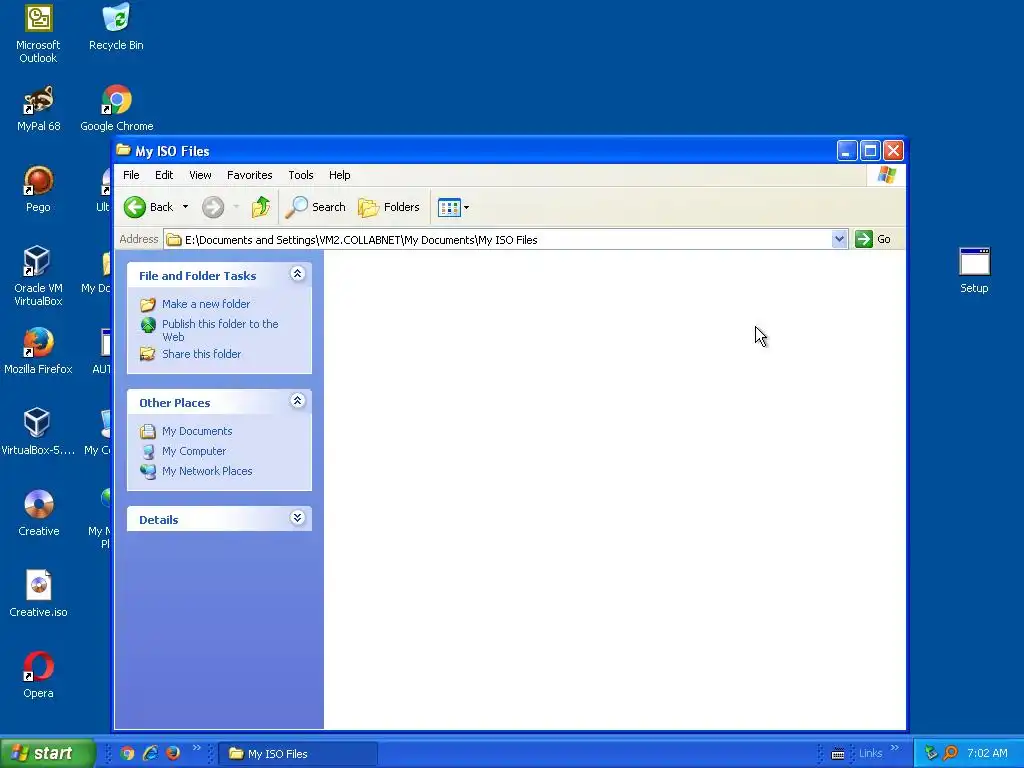This screenshot has height=768, width=1024.
Task: Expand the Quick Launch overflow chevron
Action: 197,748
